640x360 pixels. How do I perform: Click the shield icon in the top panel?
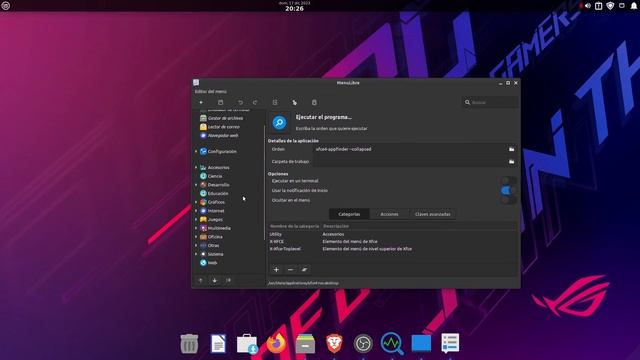pyautogui.click(x=610, y=6)
